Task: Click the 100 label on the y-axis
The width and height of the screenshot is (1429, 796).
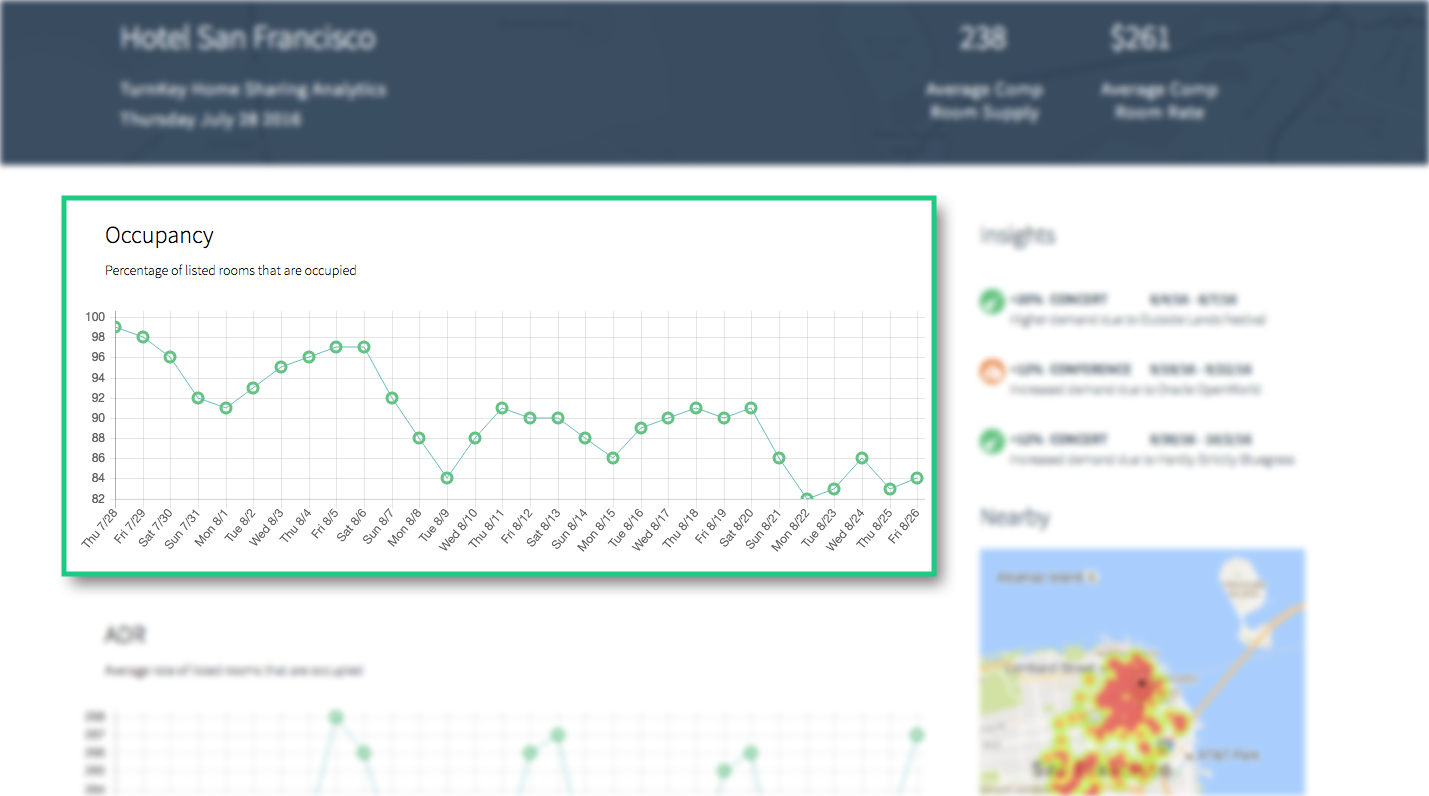Action: [94, 317]
